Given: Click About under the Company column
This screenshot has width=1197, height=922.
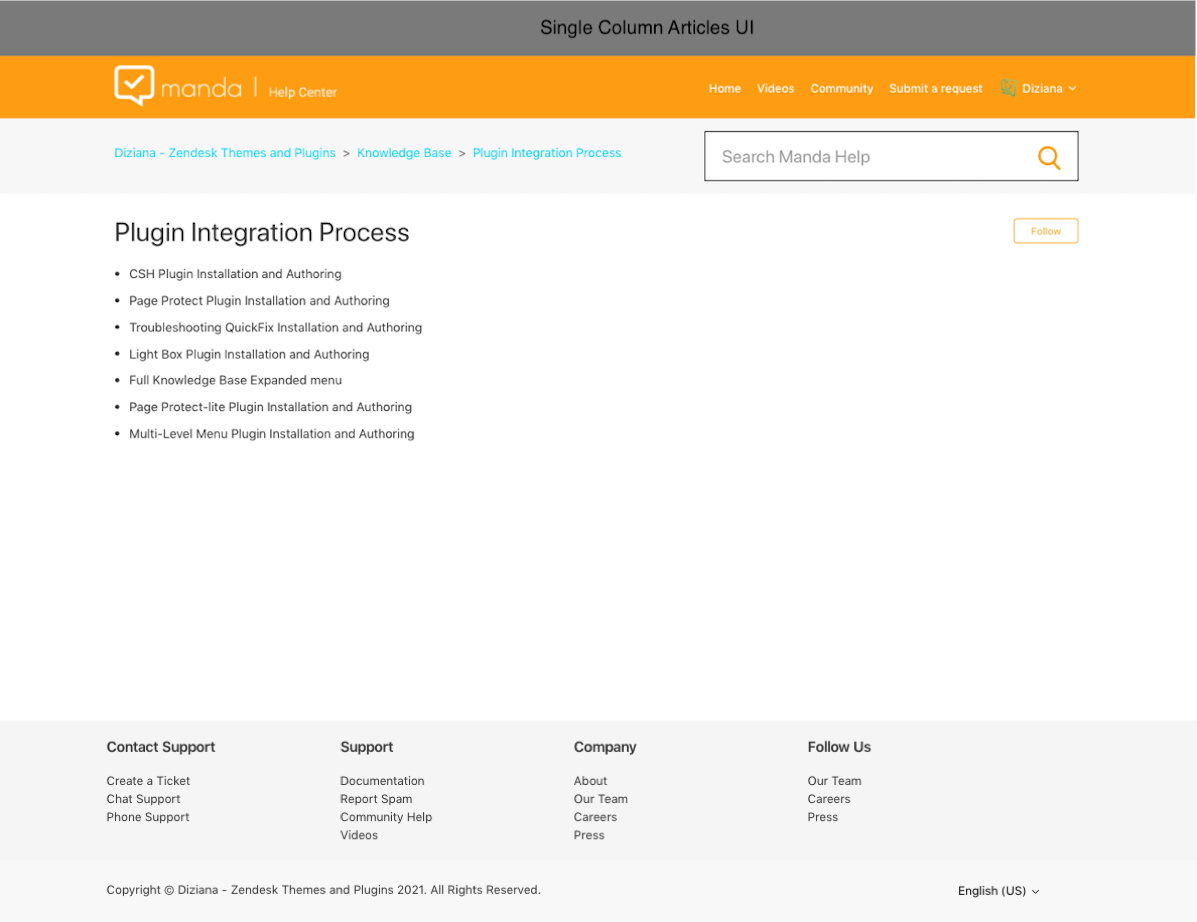Looking at the screenshot, I should [x=590, y=781].
